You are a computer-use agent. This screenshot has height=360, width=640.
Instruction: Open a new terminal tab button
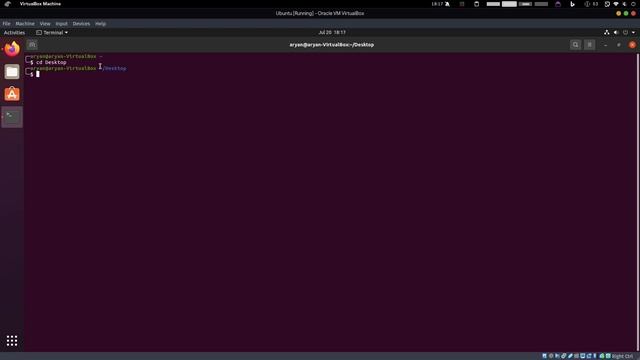(32, 44)
